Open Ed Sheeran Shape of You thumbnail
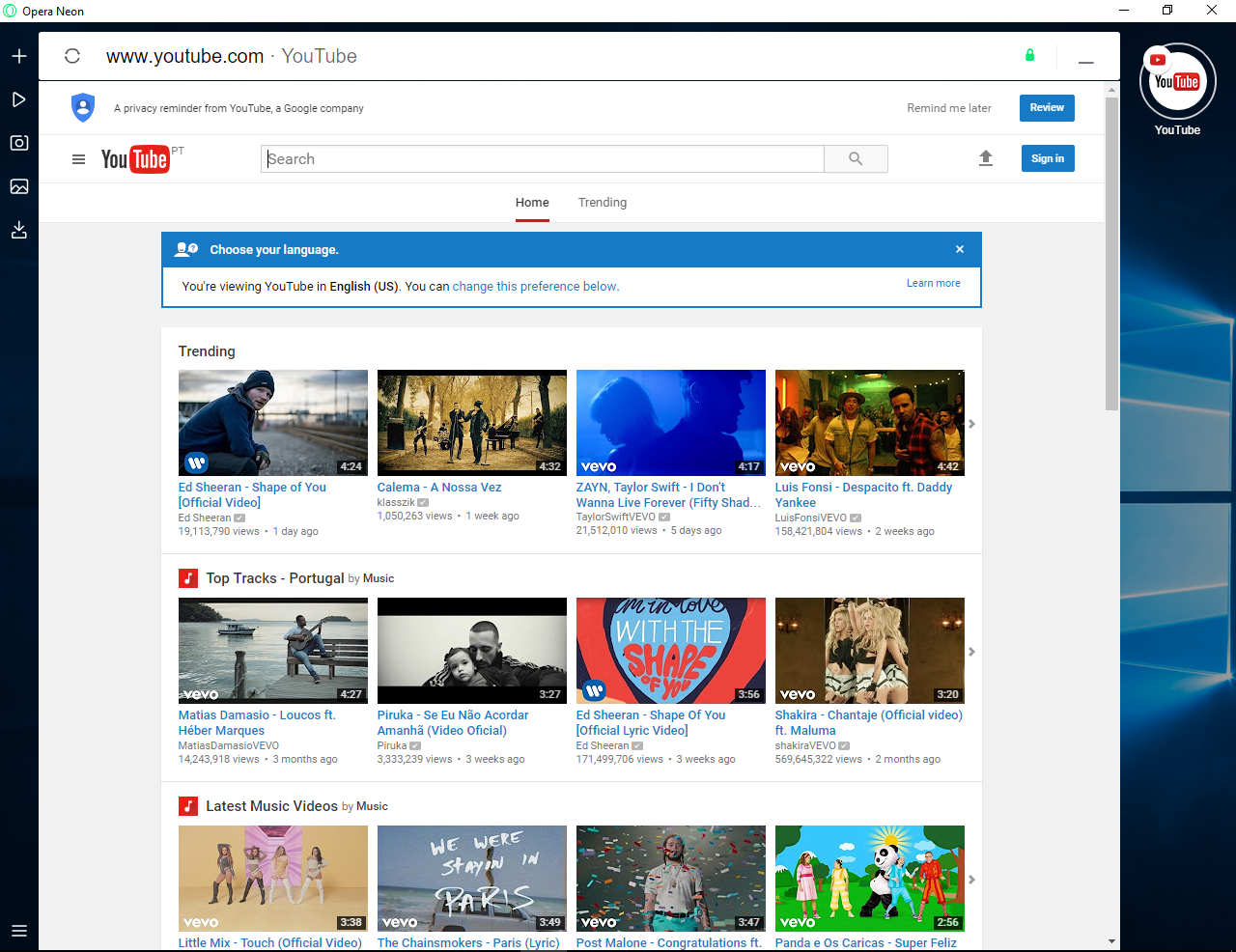 coord(273,423)
